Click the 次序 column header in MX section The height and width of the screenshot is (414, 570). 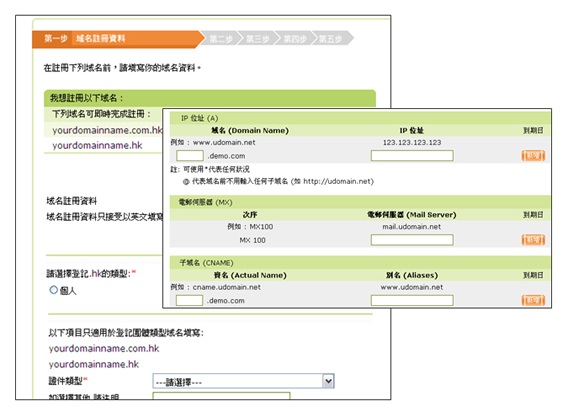click(250, 215)
